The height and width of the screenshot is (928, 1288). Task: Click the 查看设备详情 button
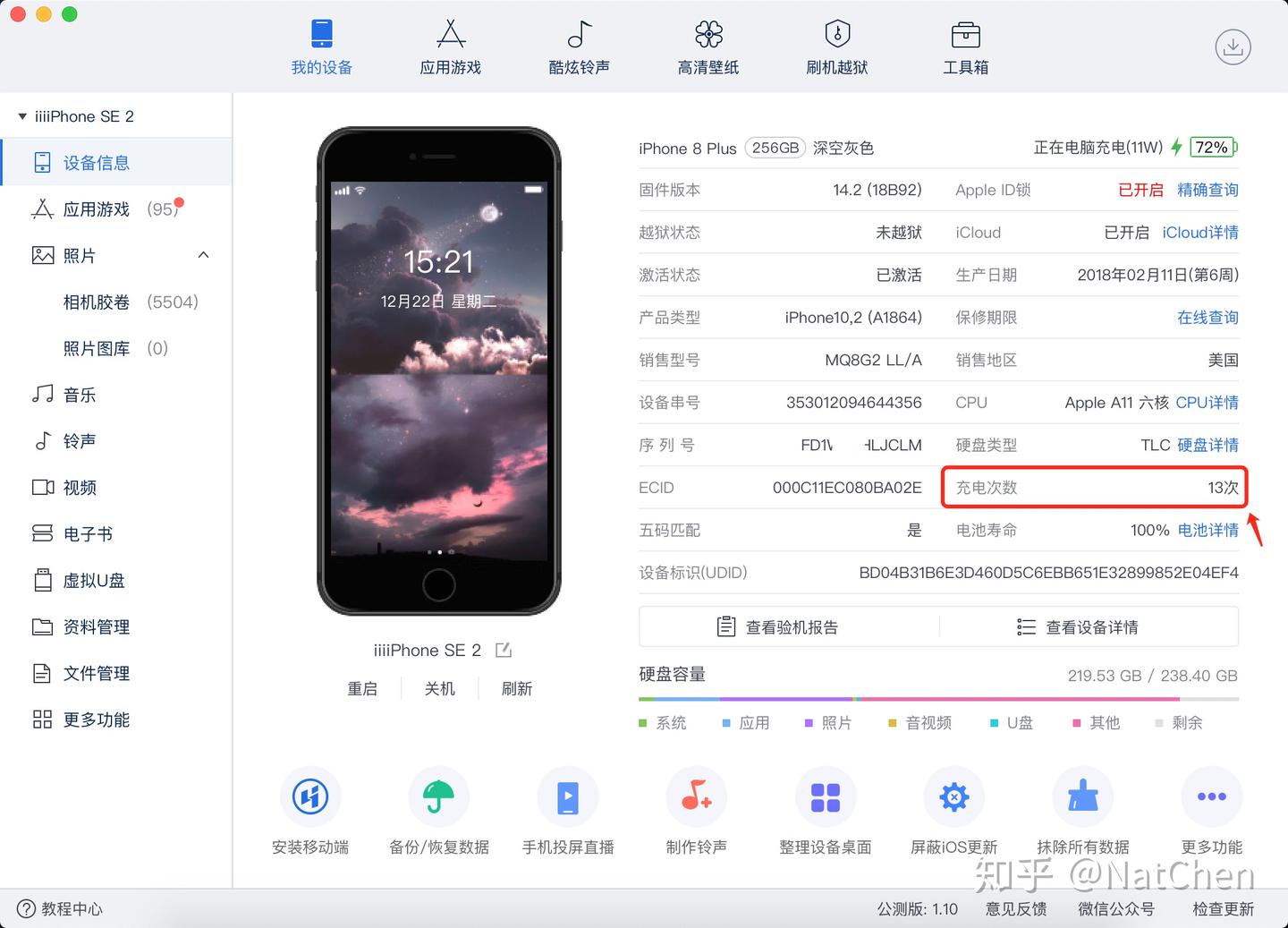point(1078,627)
